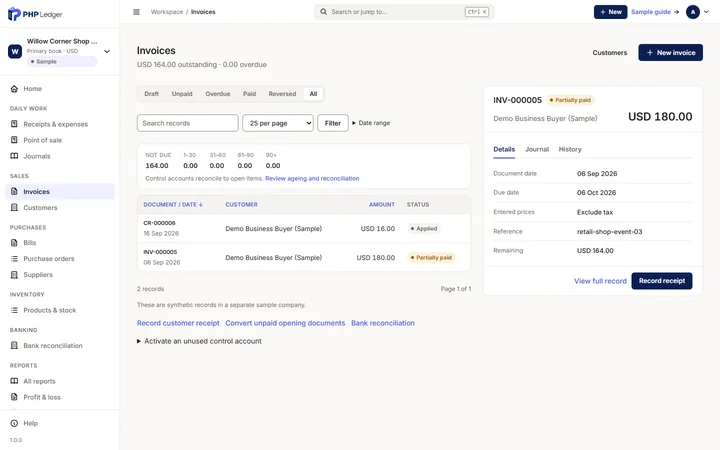Select the Paid filter tab
720x450 pixels.
249,94
